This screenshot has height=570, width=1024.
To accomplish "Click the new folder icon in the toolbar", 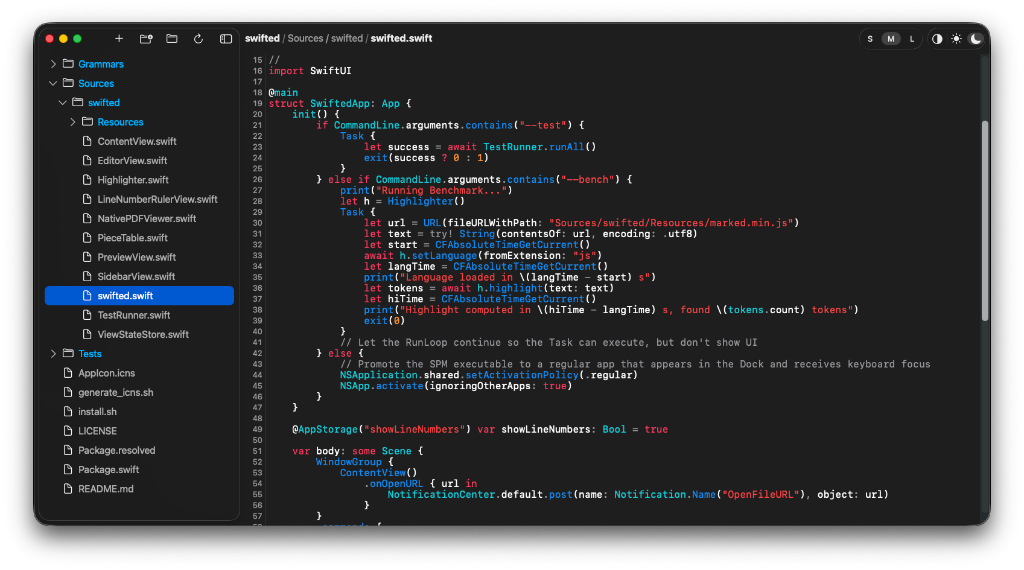I will (x=146, y=39).
